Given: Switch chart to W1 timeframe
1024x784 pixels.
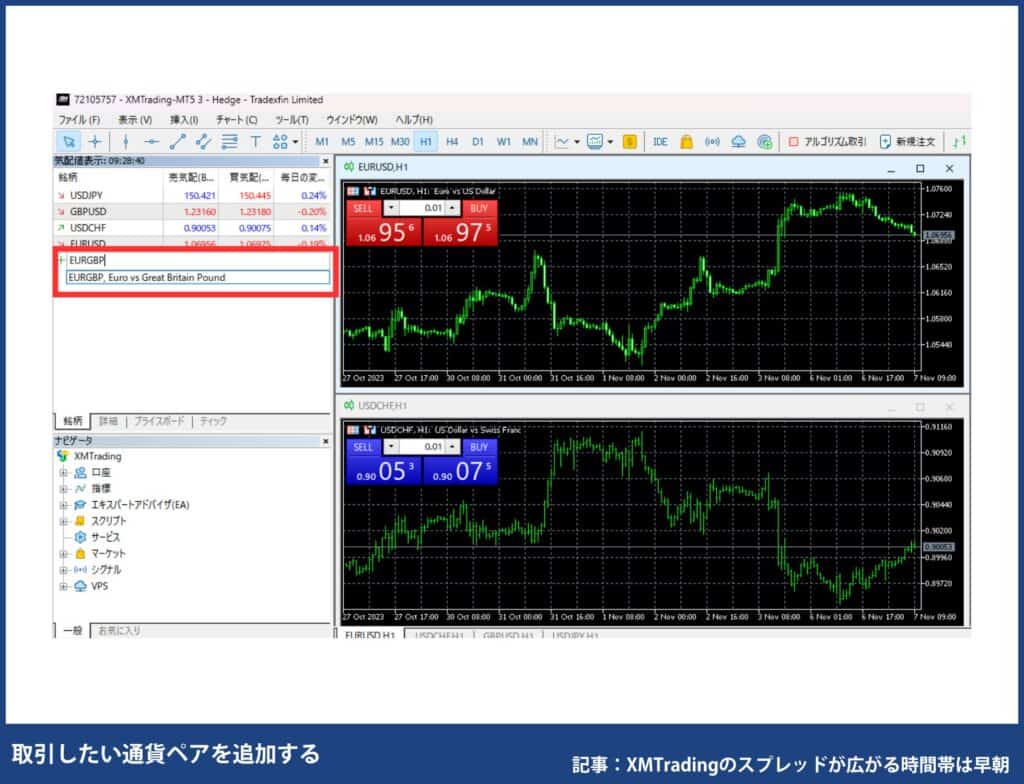Looking at the screenshot, I should (x=504, y=142).
